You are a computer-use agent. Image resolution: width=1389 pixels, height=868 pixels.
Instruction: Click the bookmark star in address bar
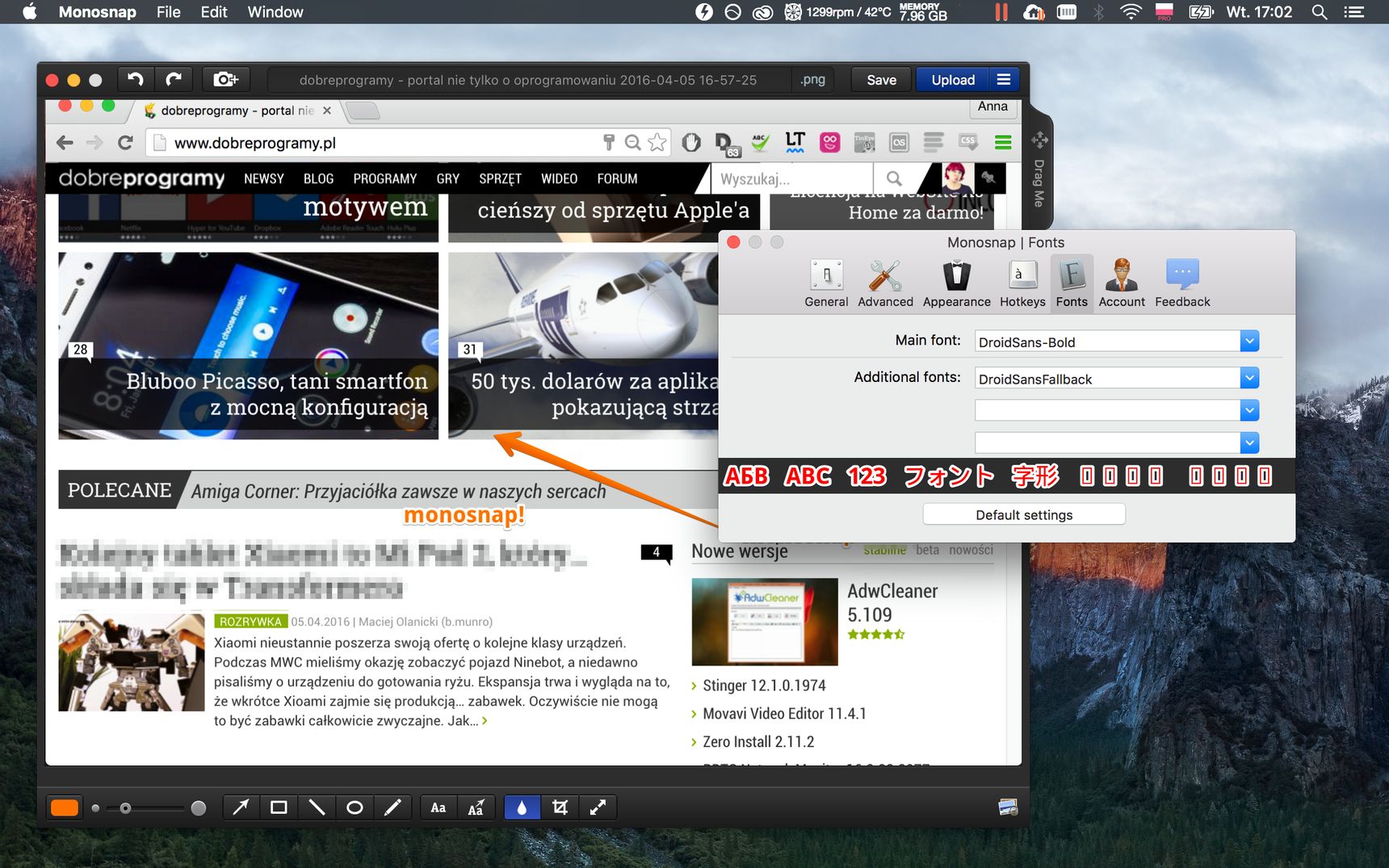(657, 143)
